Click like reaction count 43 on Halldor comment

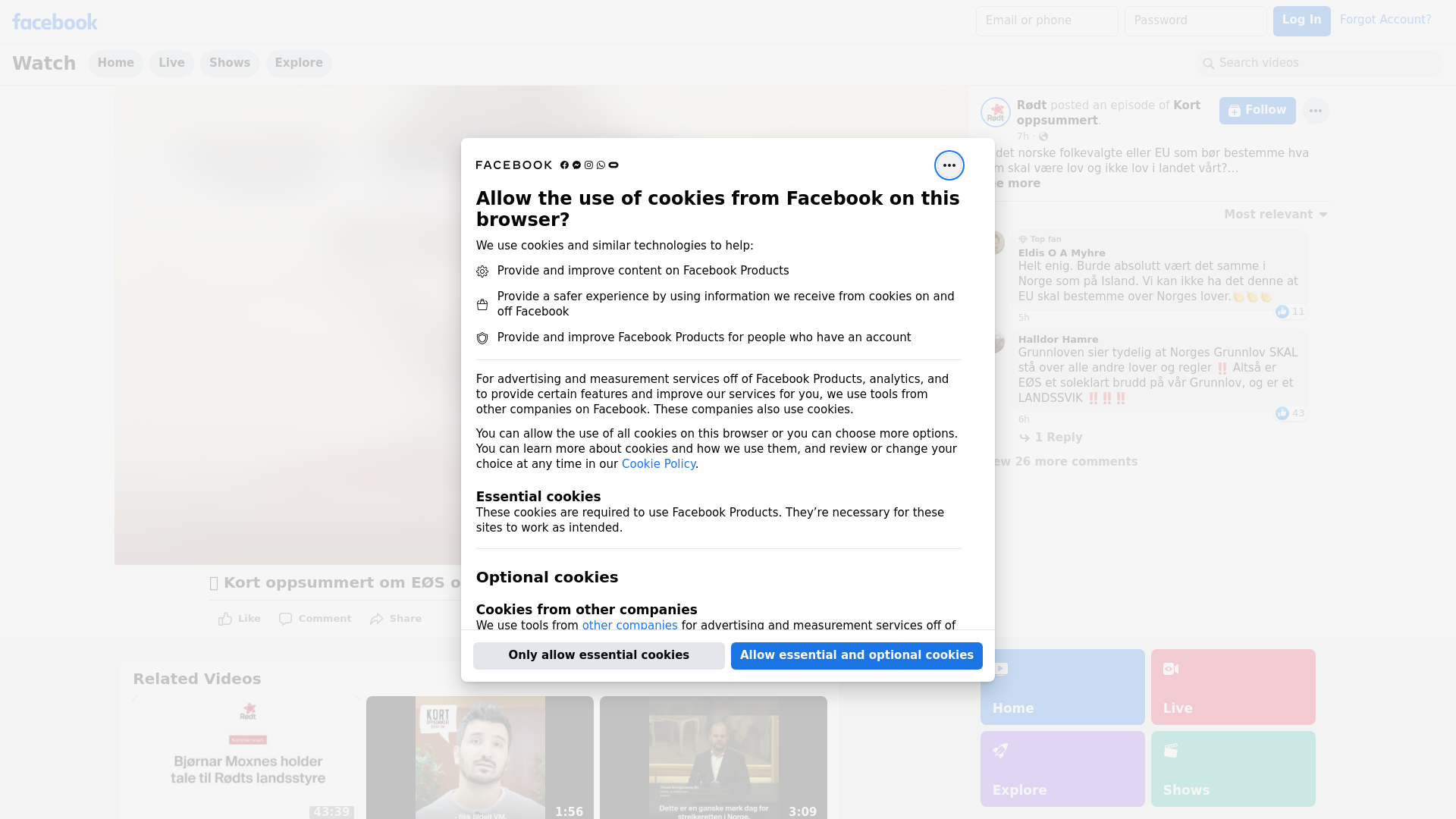pyautogui.click(x=1291, y=413)
